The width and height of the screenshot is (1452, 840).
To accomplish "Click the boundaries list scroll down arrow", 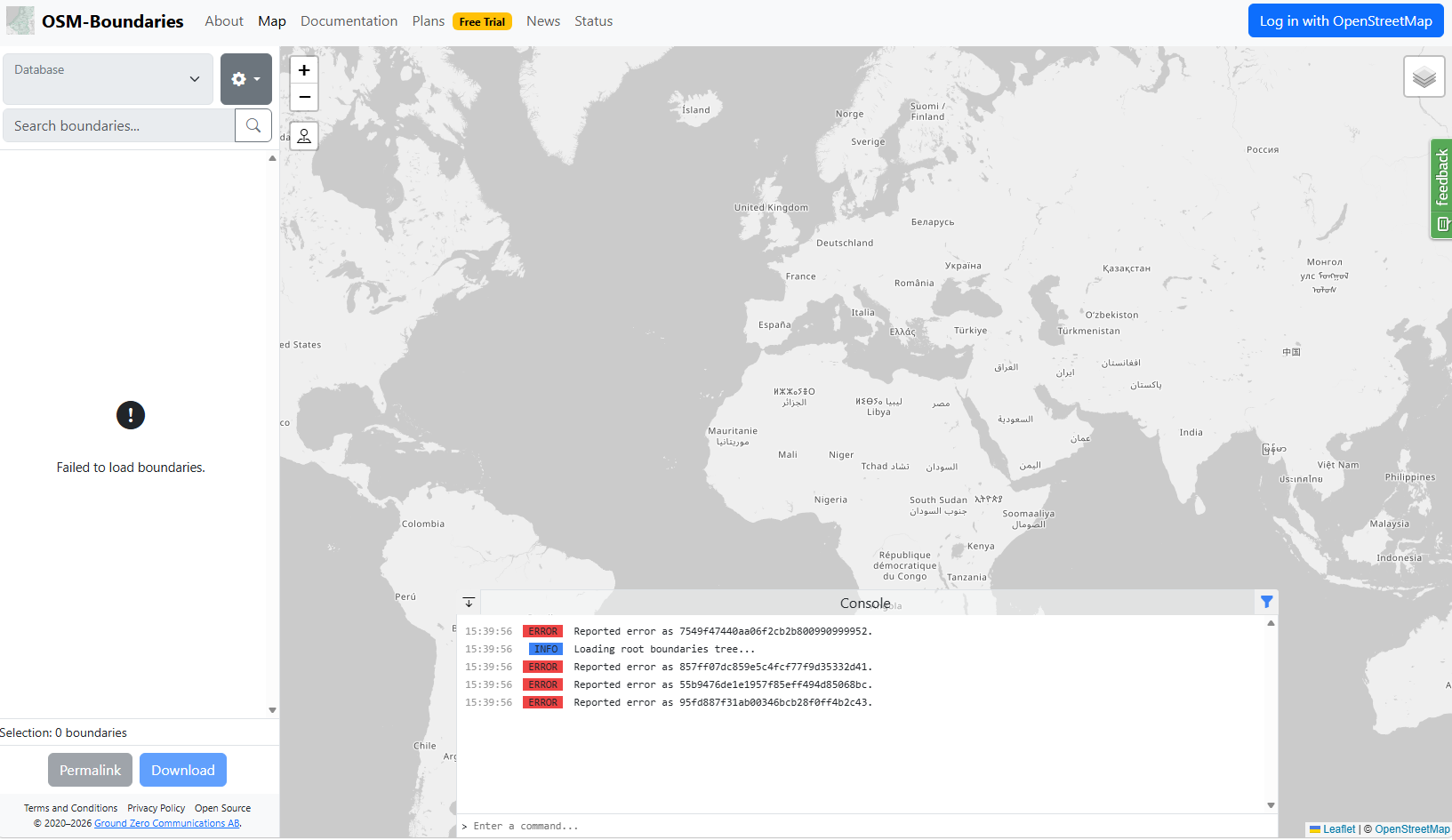I will pos(273,710).
